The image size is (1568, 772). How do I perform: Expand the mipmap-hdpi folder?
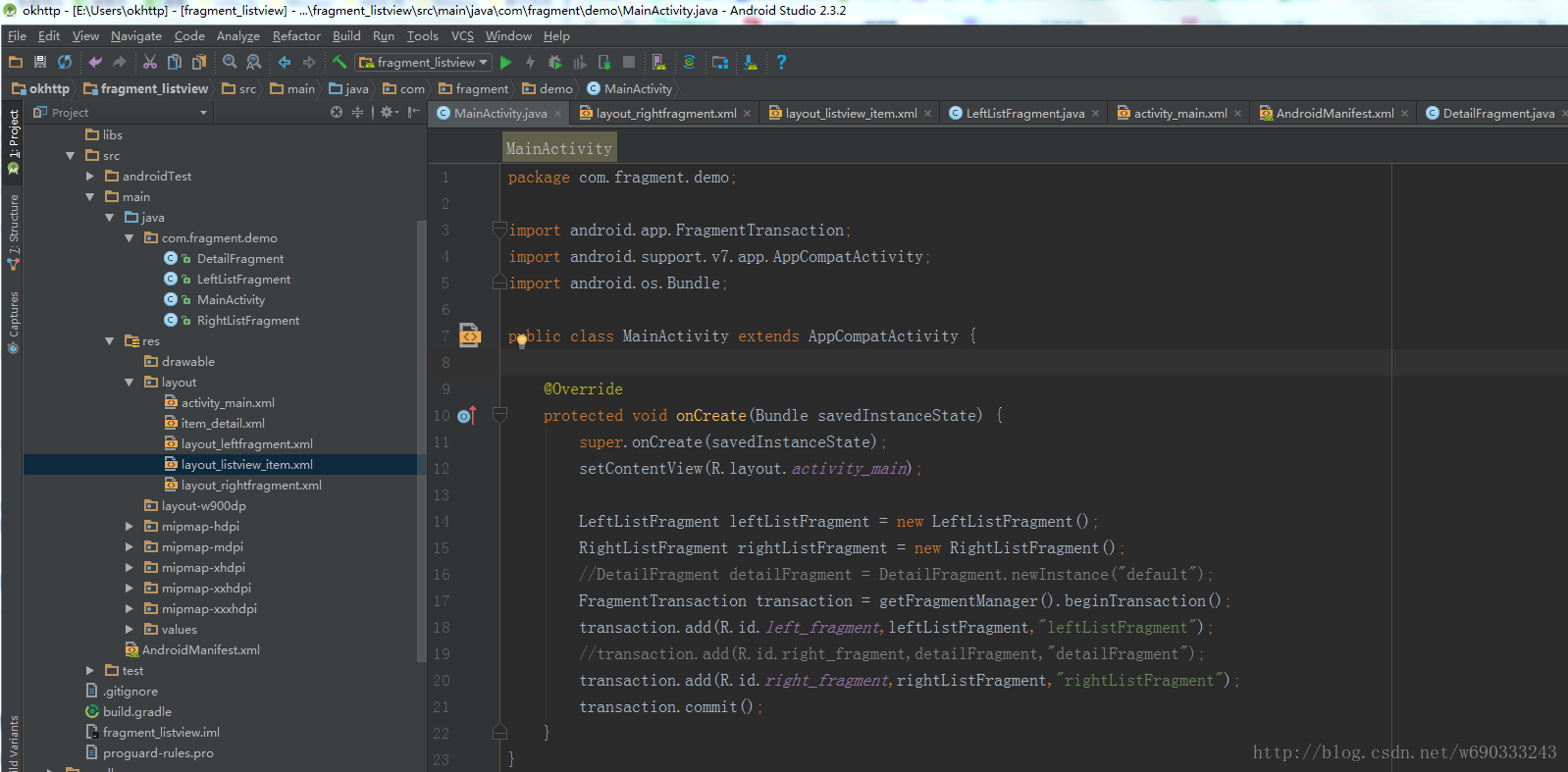point(129,527)
